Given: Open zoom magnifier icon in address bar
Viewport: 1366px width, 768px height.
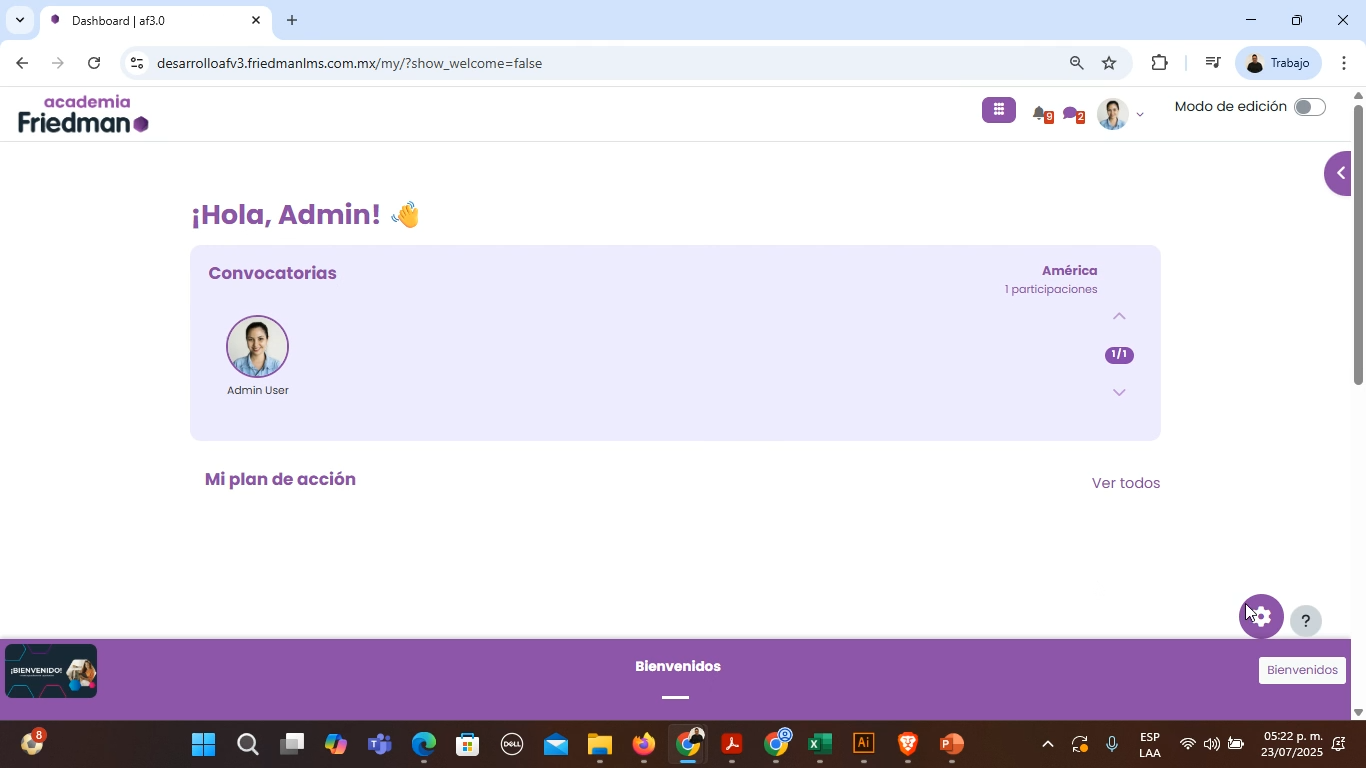Looking at the screenshot, I should (x=1076, y=63).
